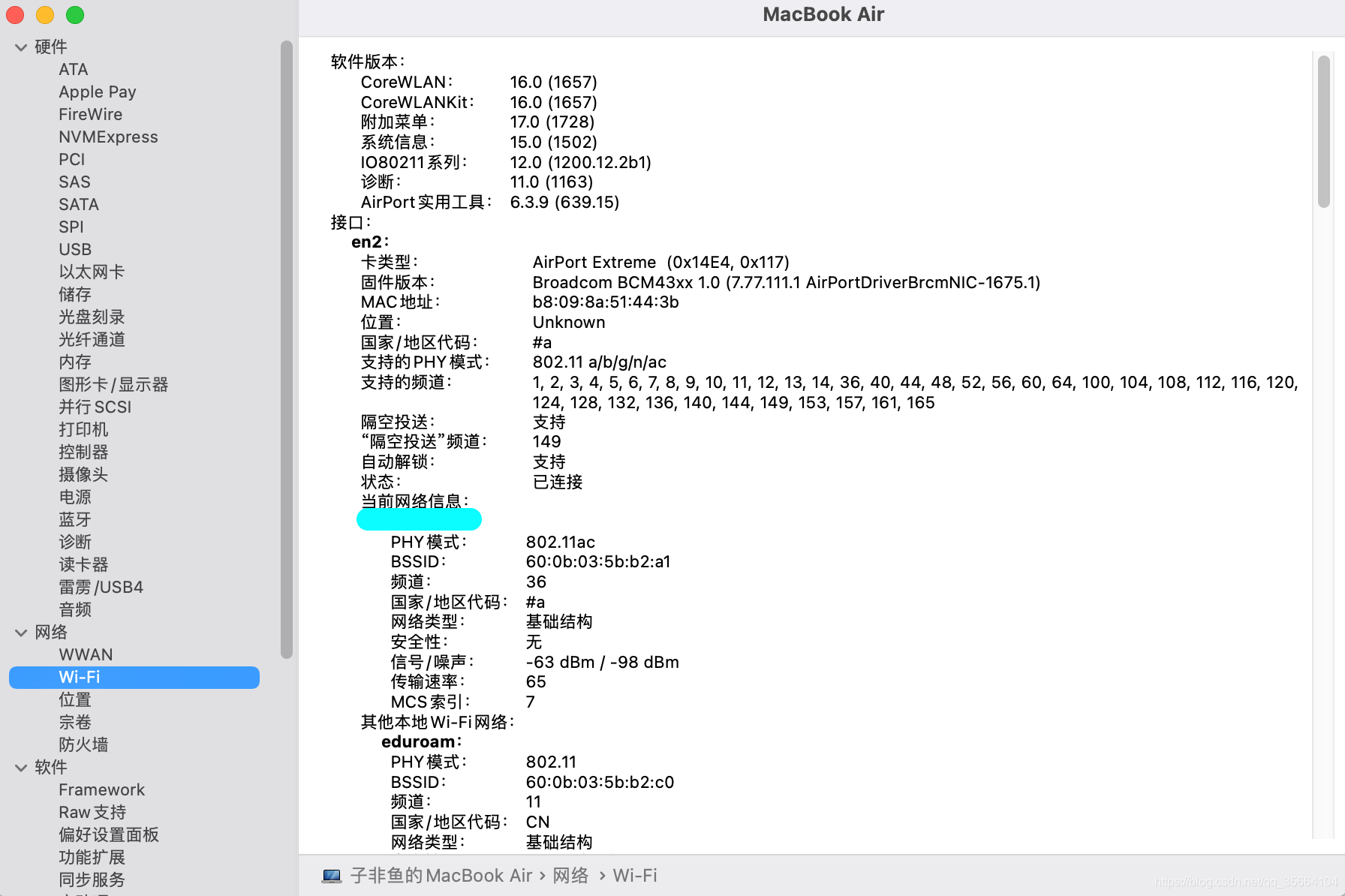Select 储存 in the sidebar

pos(75,295)
